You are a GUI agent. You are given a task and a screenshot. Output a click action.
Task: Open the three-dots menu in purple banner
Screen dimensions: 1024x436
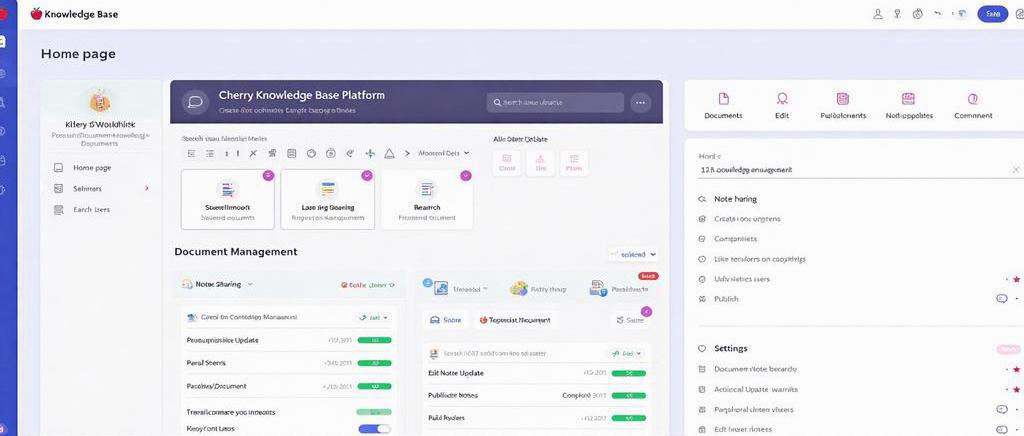(641, 102)
